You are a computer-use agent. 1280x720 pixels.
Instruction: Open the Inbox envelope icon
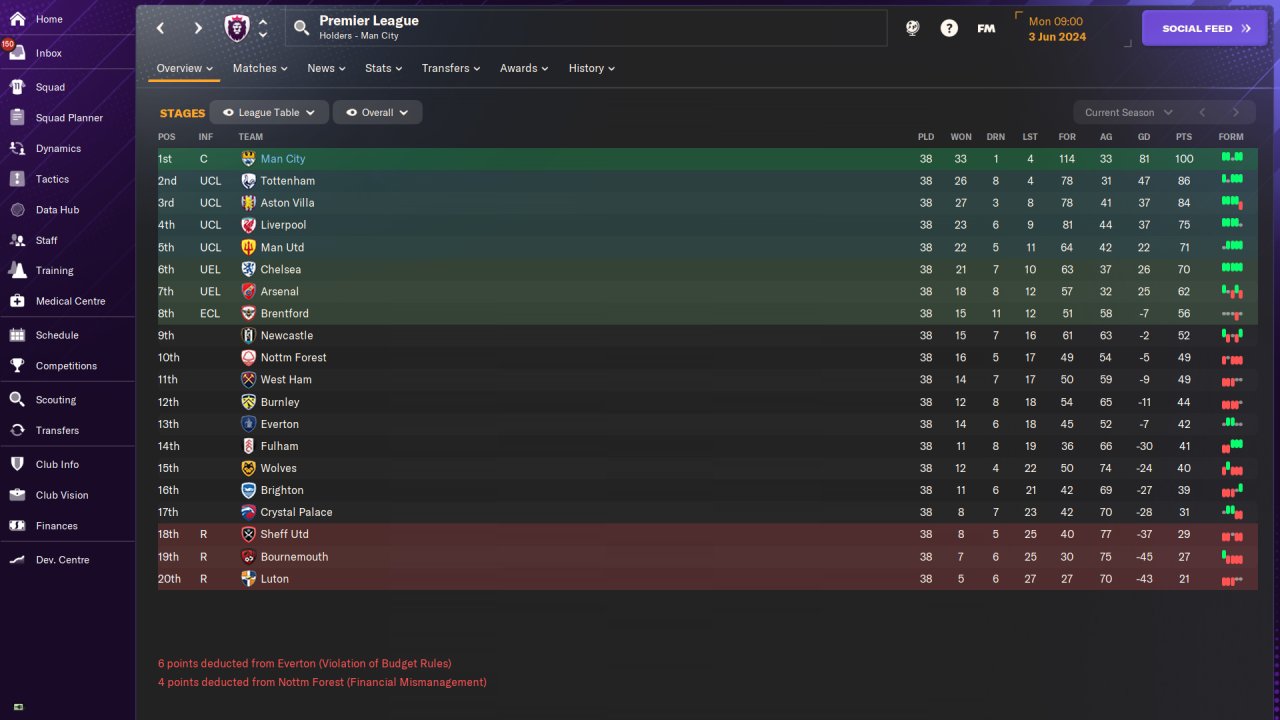click(17, 53)
